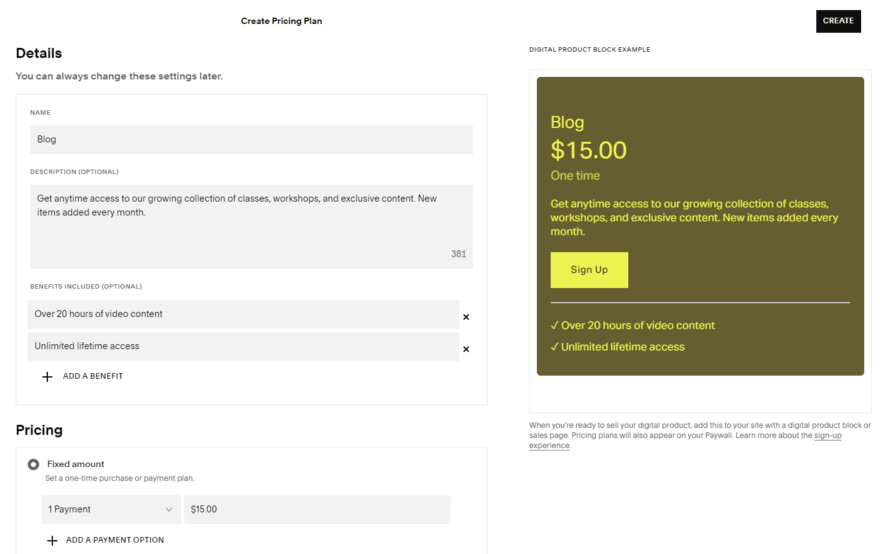Image resolution: width=880 pixels, height=554 pixels.
Task: Remove the 'Over 20 hours of video content' benefit
Action: 466,317
